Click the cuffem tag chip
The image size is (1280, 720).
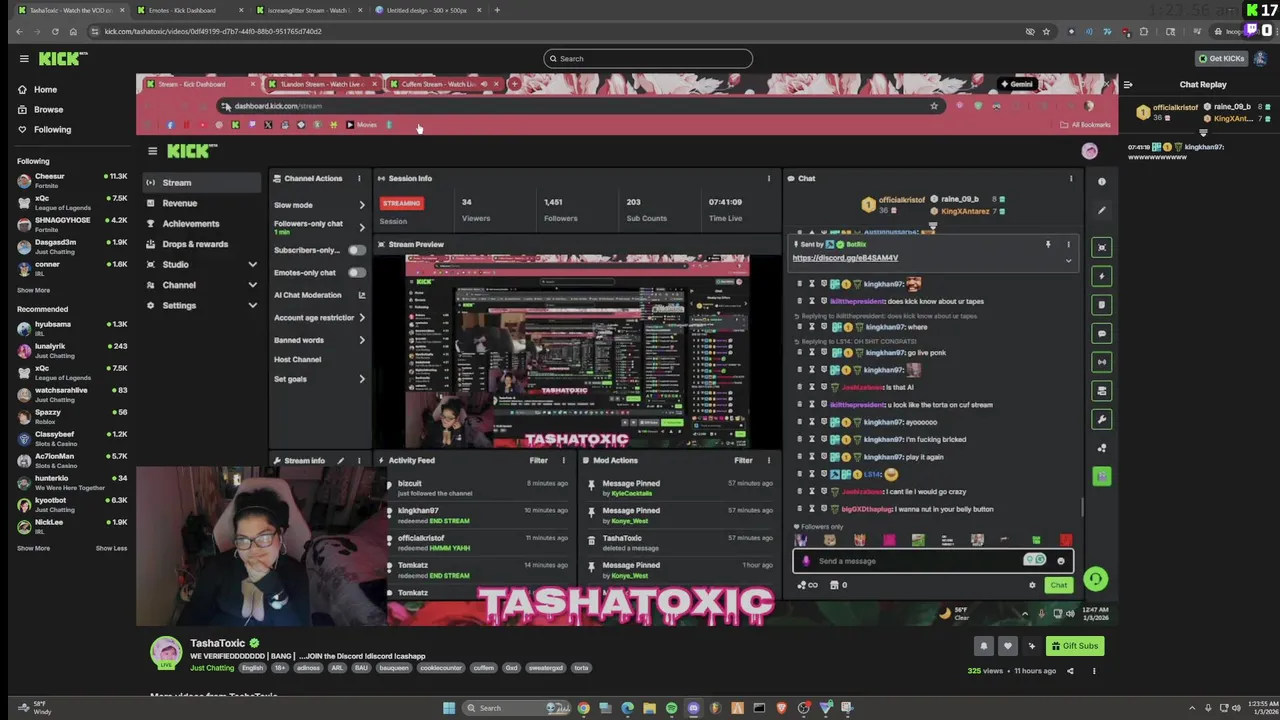[484, 668]
